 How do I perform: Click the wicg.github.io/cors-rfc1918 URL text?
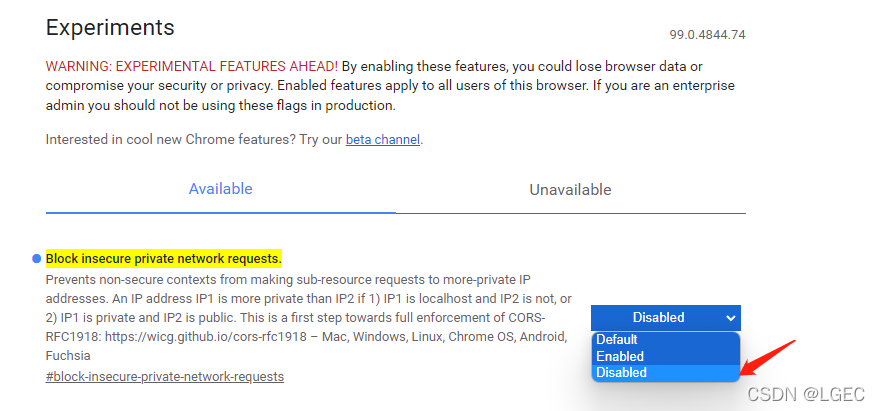(x=205, y=337)
